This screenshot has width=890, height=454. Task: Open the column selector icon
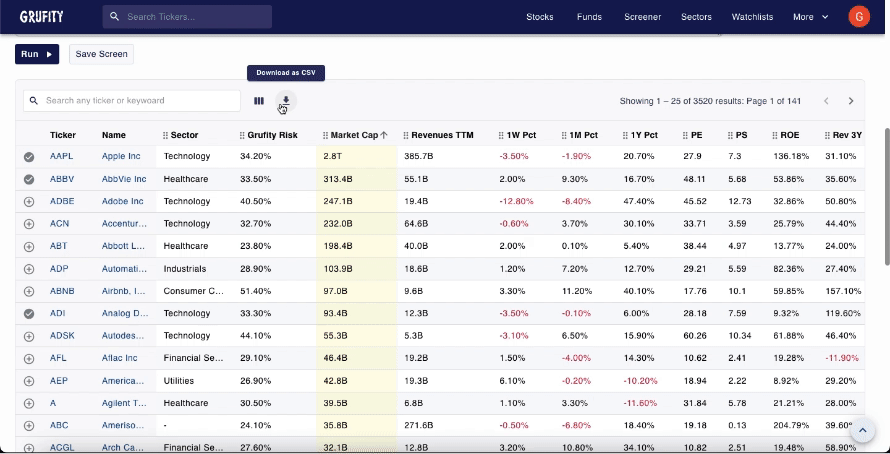(259, 100)
